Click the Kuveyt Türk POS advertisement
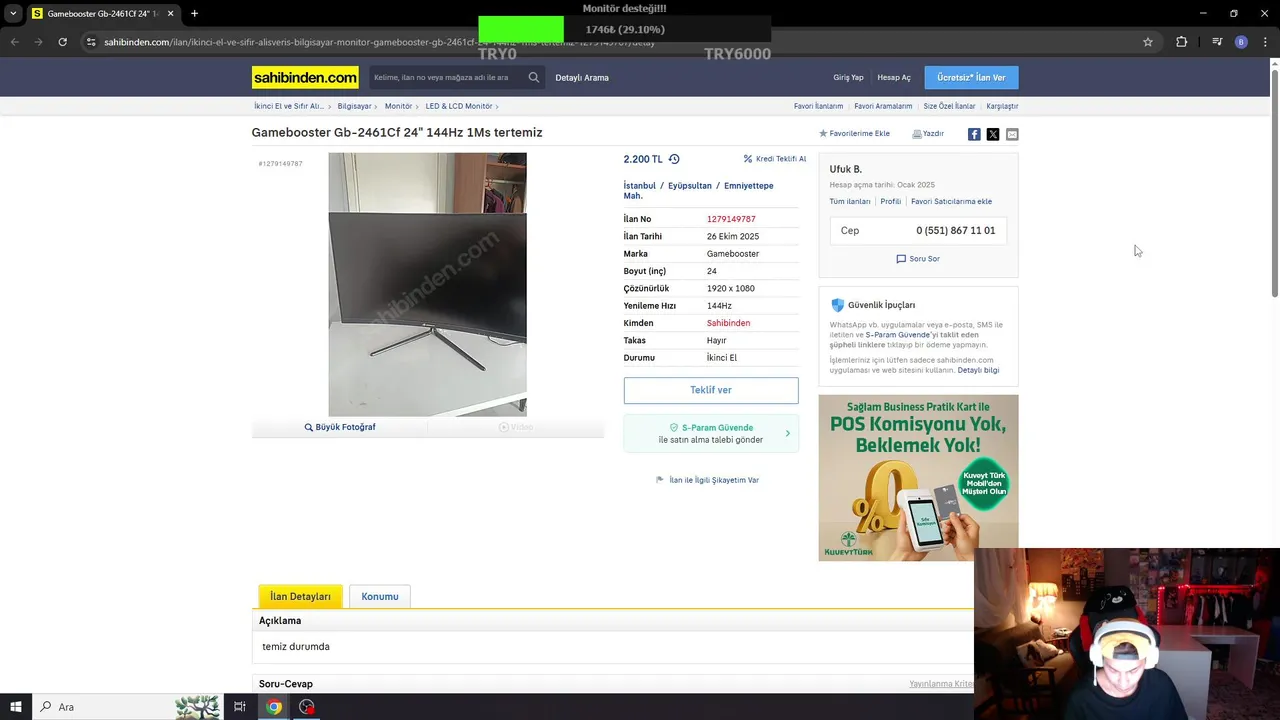This screenshot has width=1280, height=720. 918,477
